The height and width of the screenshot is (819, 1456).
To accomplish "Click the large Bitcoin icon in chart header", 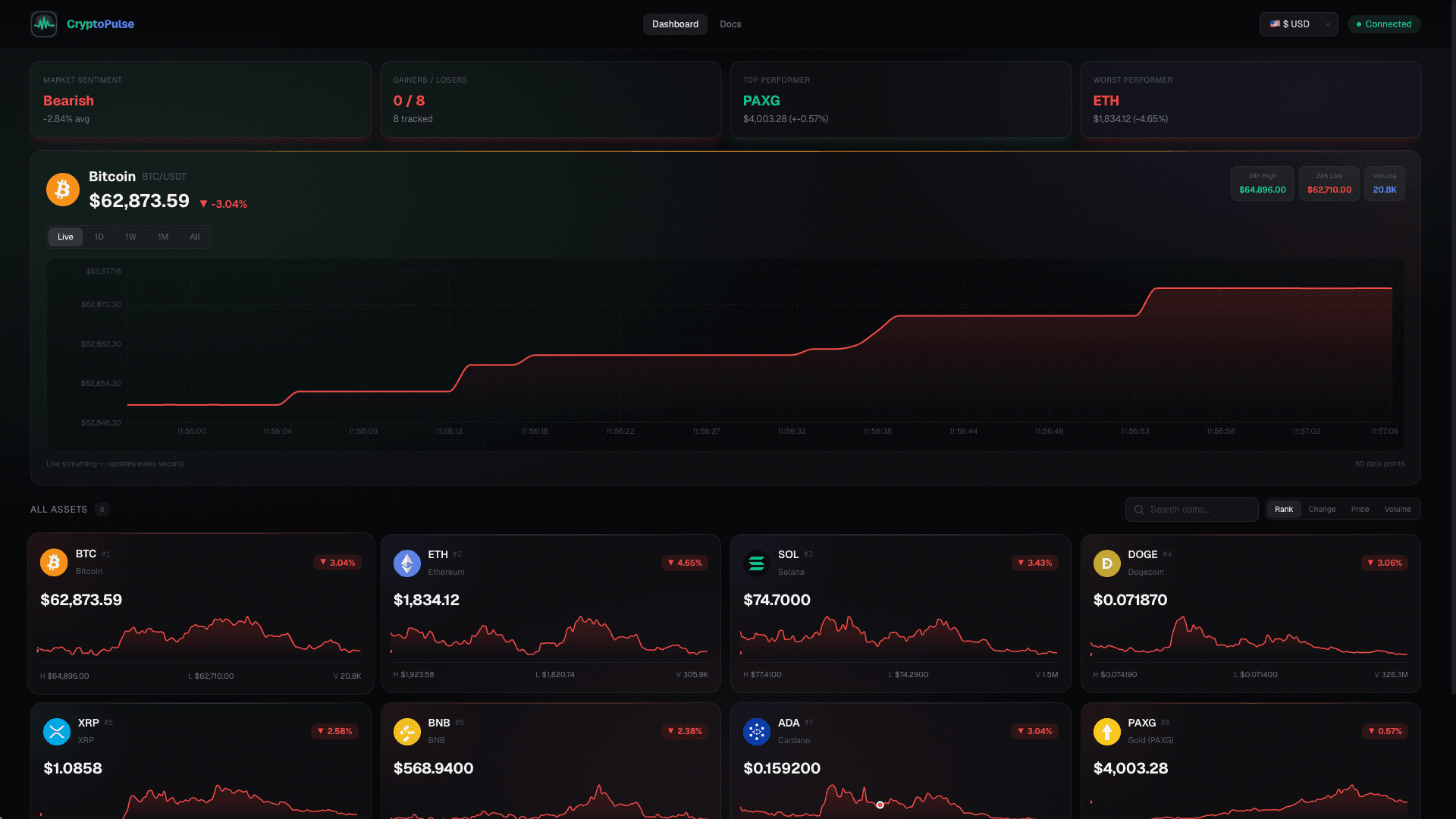I will pos(63,190).
